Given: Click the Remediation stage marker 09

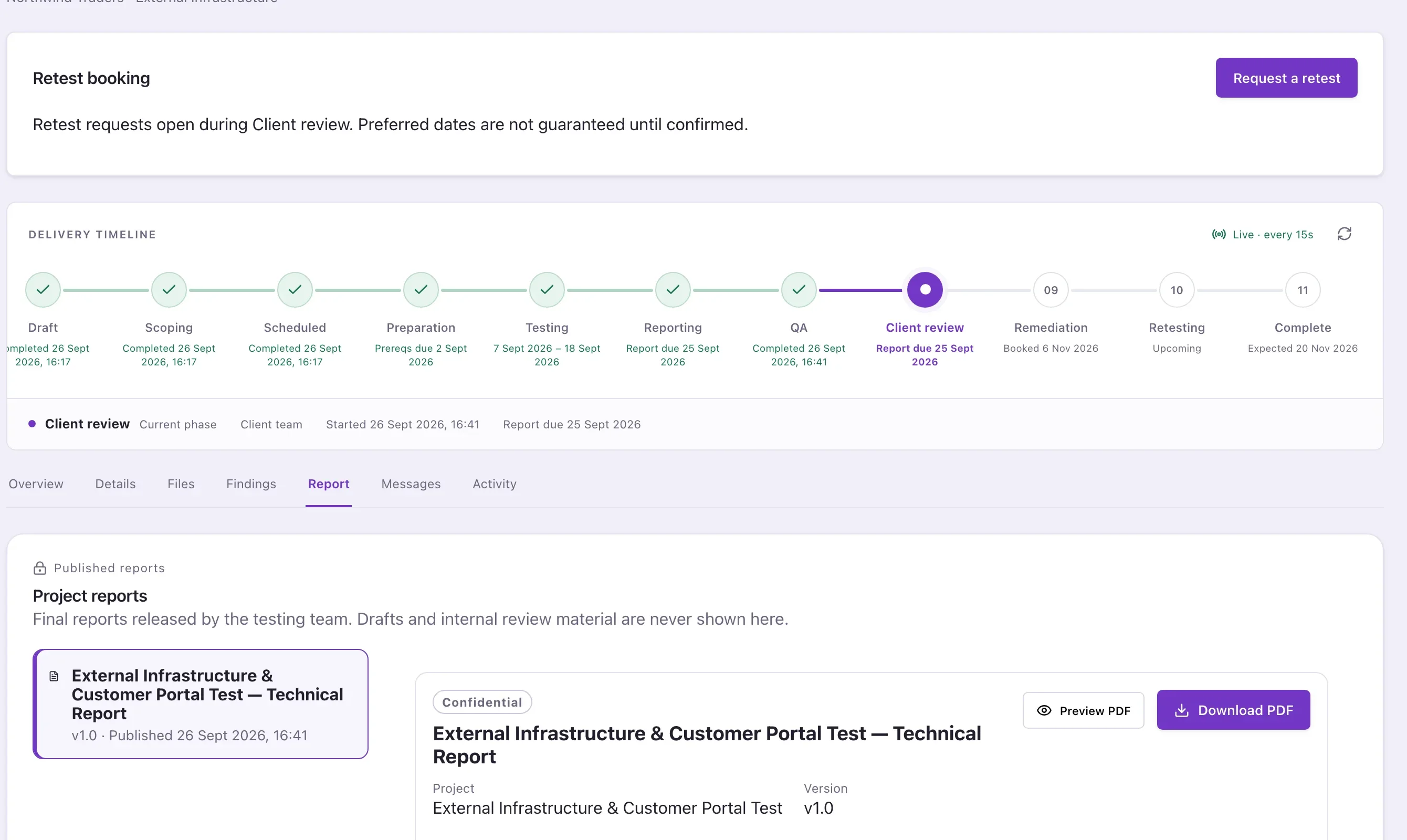Looking at the screenshot, I should point(1051,290).
